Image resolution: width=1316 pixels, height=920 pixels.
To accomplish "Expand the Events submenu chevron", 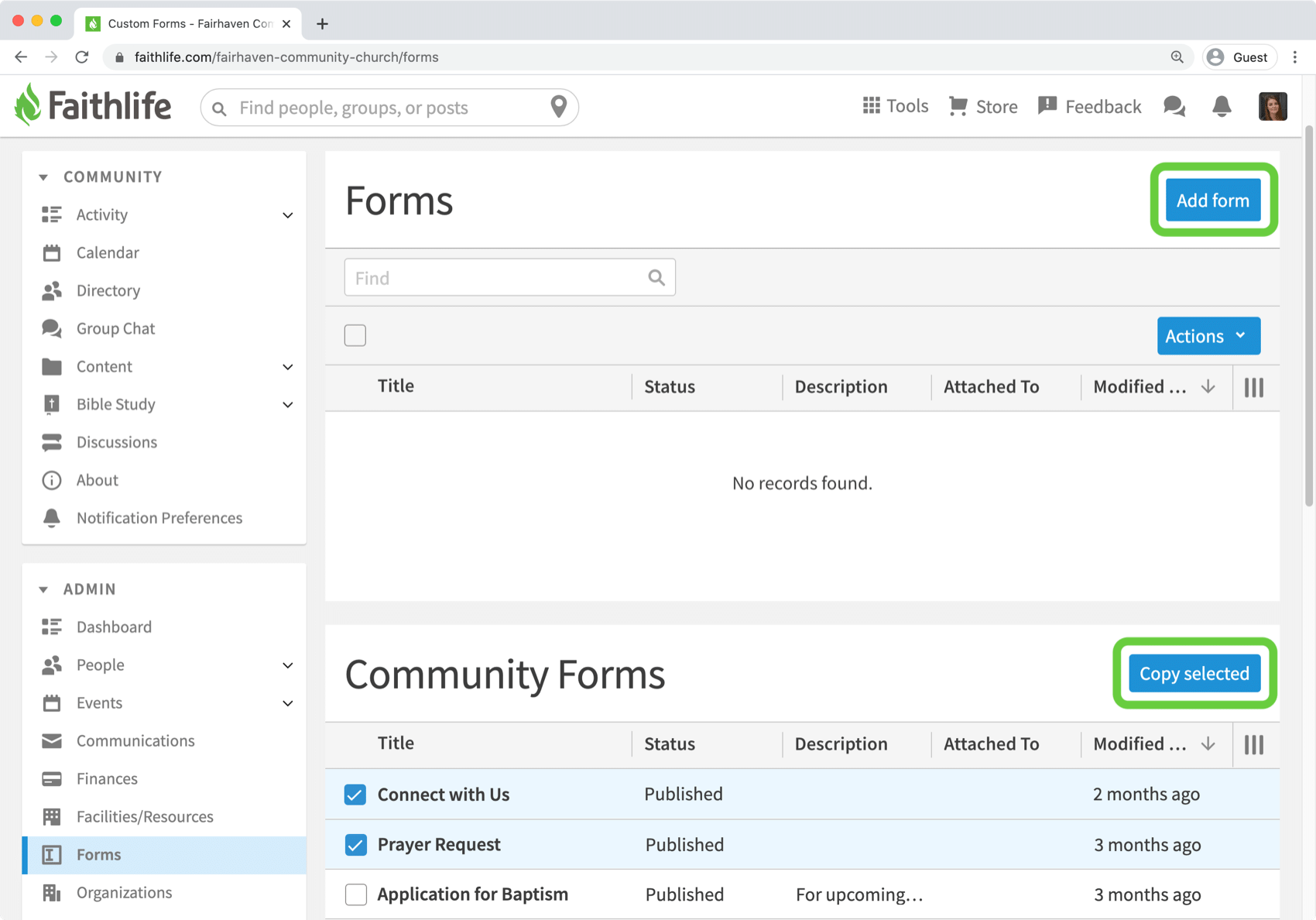I will (x=287, y=704).
